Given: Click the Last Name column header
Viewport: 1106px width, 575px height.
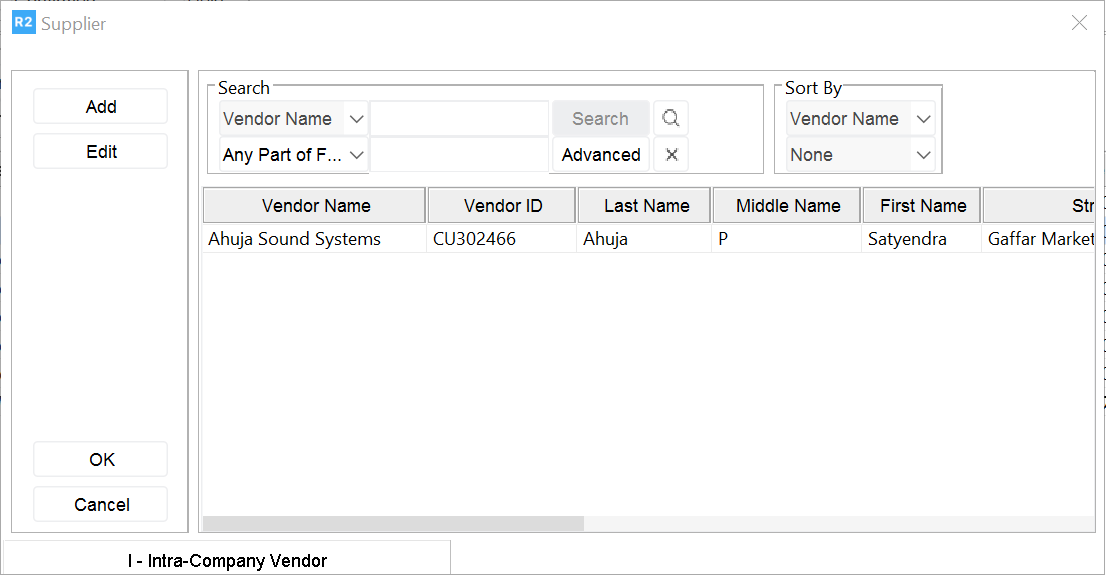Looking at the screenshot, I should pos(645,206).
